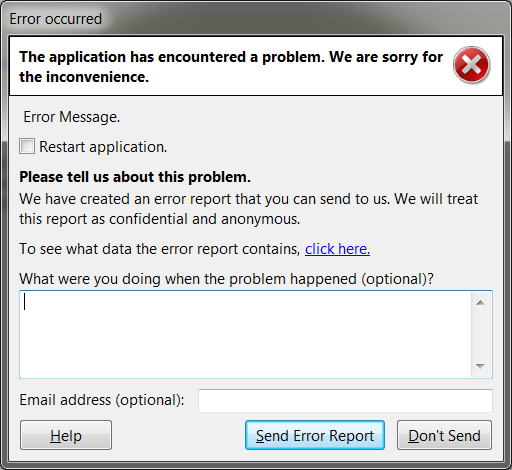Click the red error X icon

click(471, 65)
